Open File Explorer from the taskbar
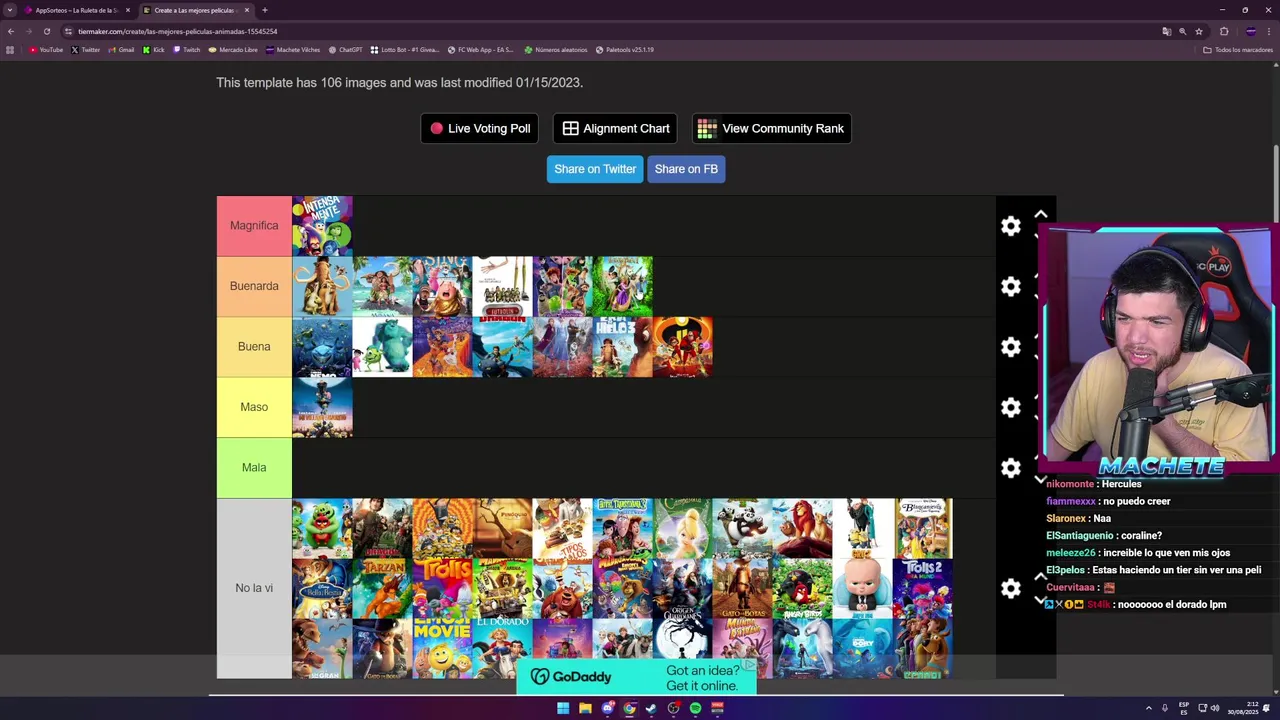The image size is (1280, 720). 585,708
